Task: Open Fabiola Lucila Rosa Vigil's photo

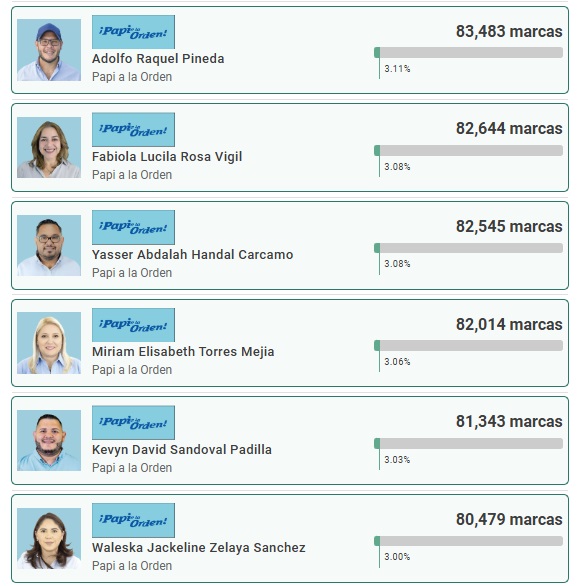Action: click(49, 147)
